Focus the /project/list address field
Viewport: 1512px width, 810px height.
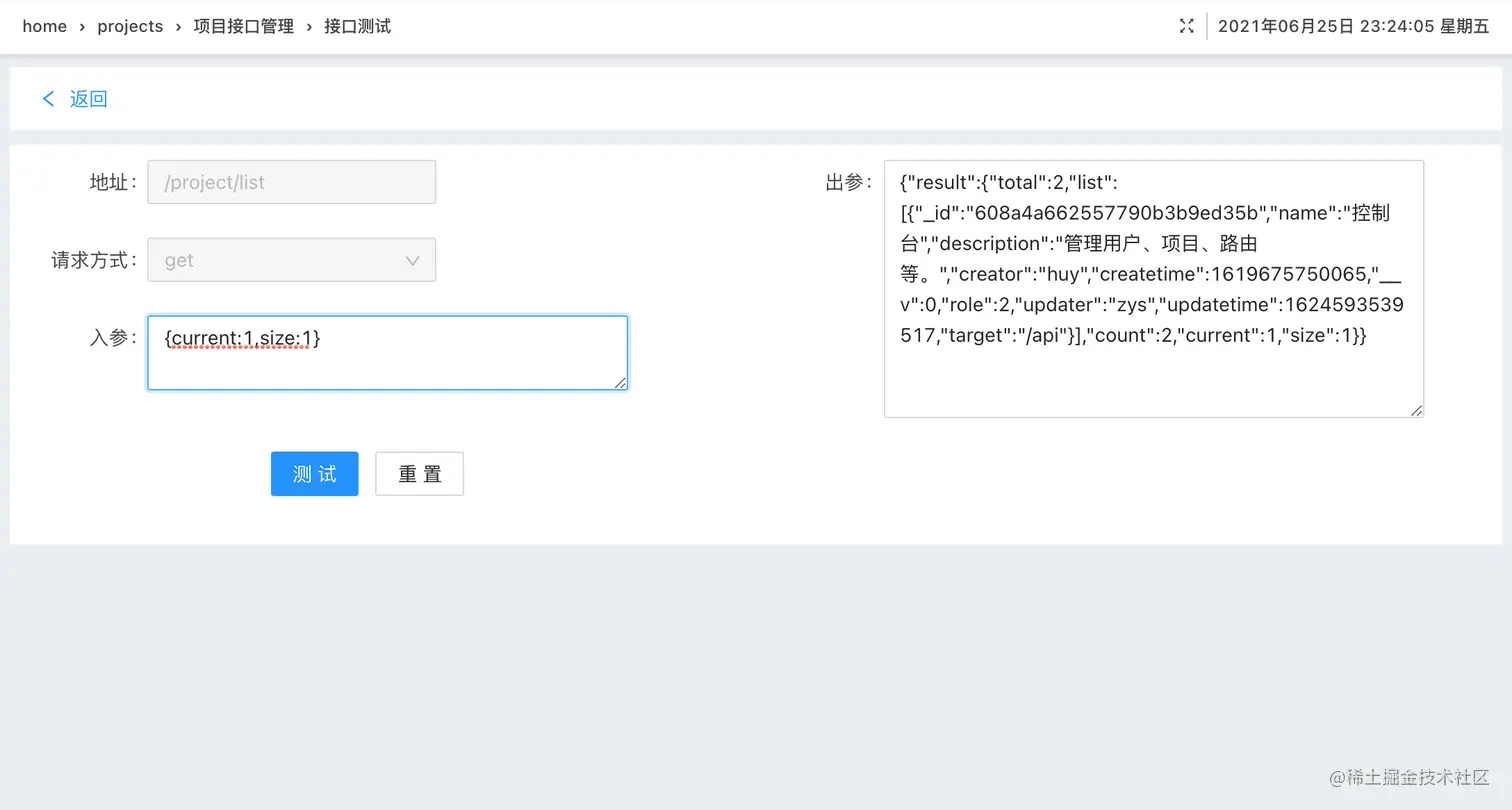[x=292, y=182]
